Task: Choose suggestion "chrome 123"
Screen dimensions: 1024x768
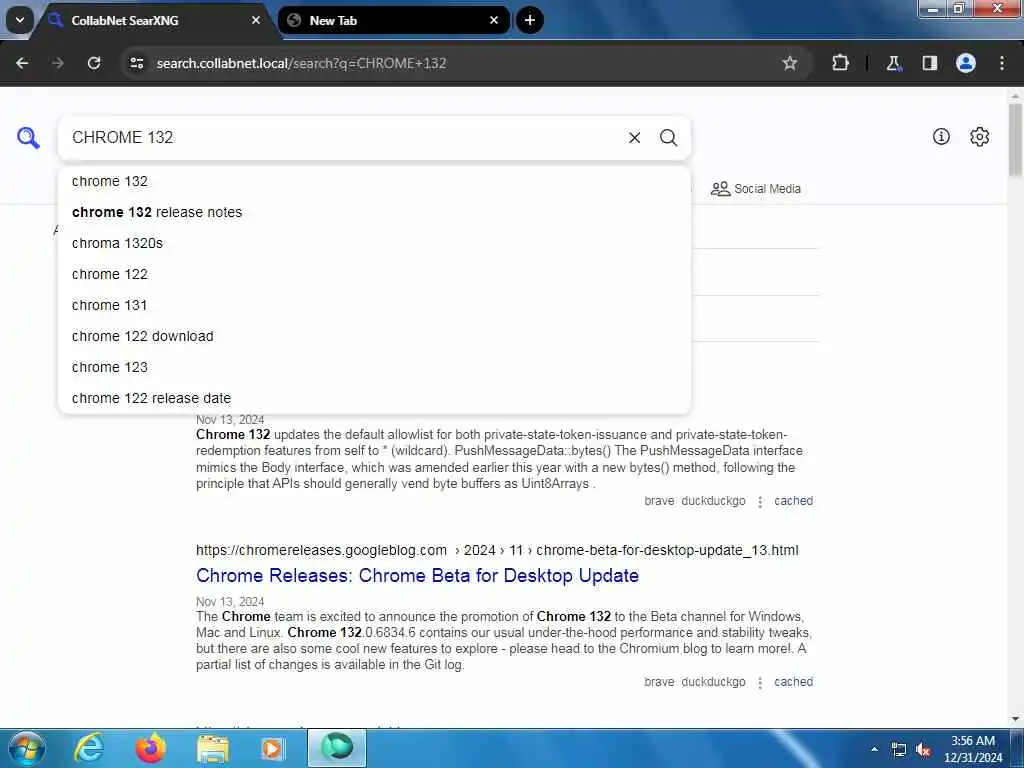Action: pyautogui.click(x=374, y=368)
